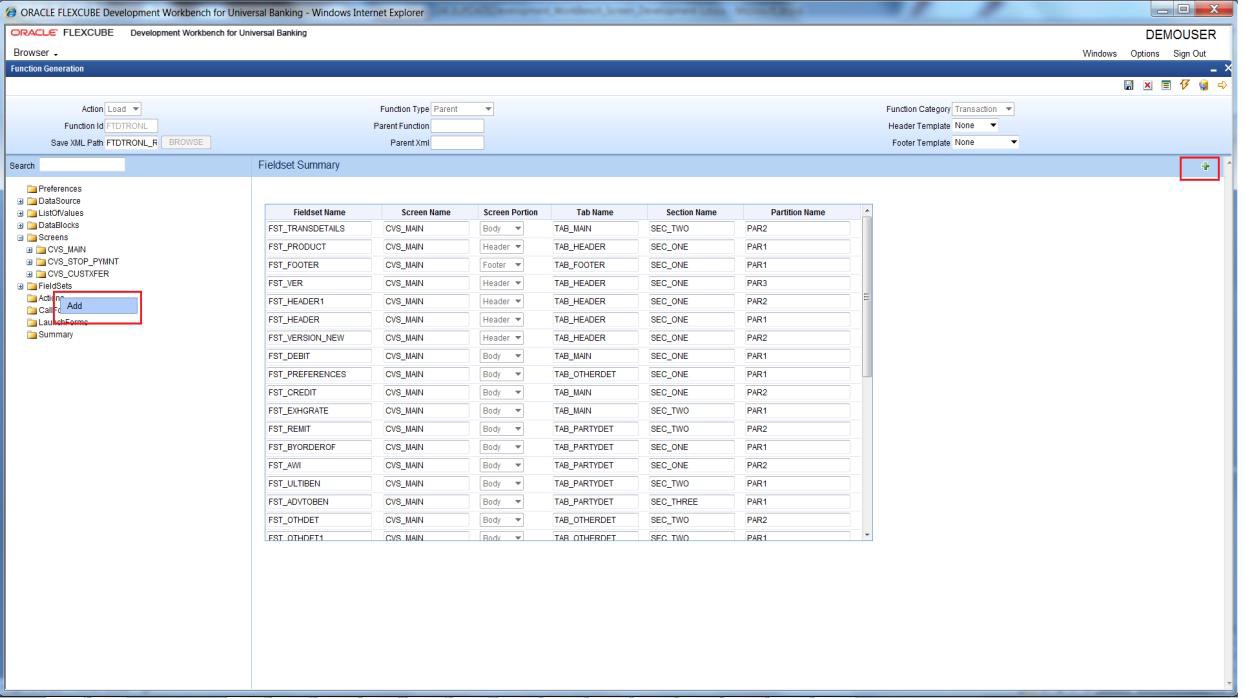
Task: Expand the ListOfValues tree node
Action: 21,213
